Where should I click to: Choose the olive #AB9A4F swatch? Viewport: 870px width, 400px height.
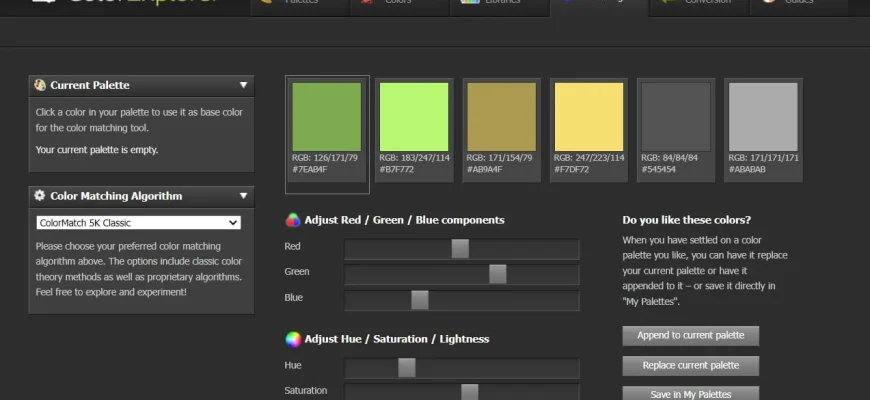coord(501,117)
